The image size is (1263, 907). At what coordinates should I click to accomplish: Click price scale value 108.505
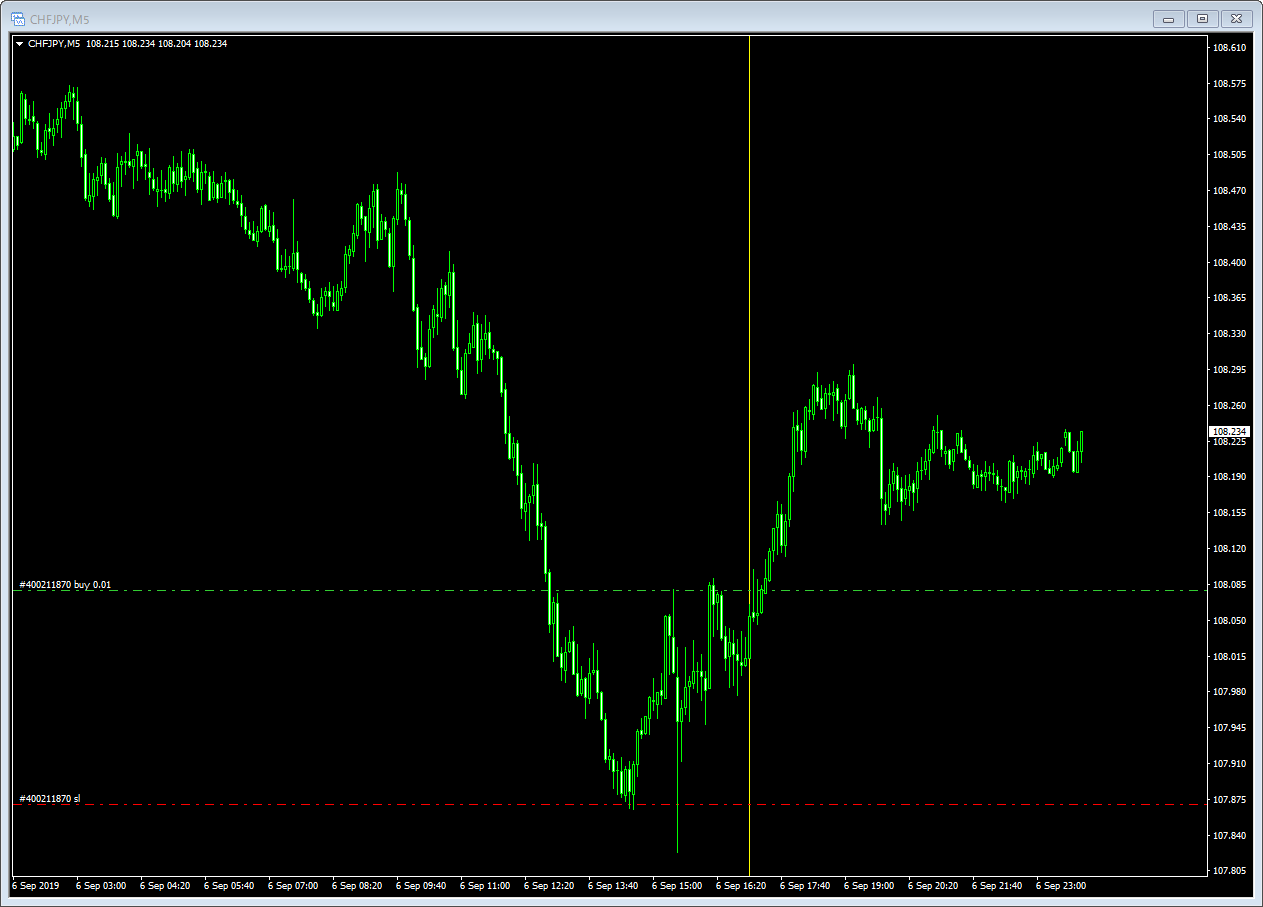[x=1229, y=155]
